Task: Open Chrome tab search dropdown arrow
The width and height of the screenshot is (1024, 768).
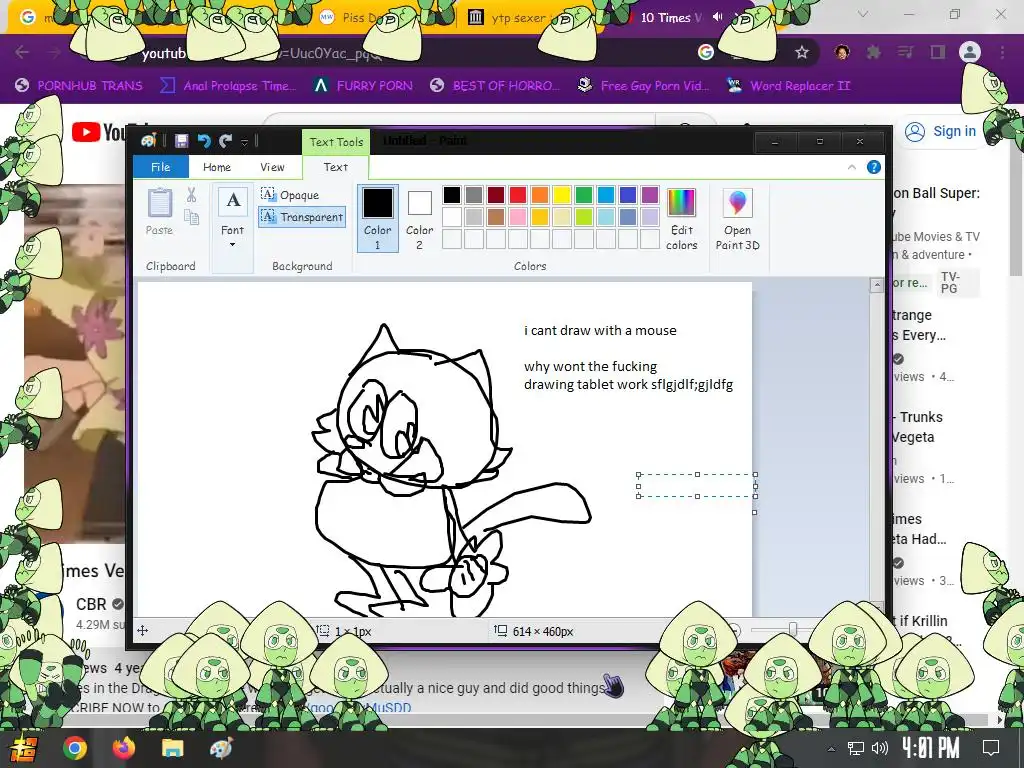Action: [x=863, y=14]
